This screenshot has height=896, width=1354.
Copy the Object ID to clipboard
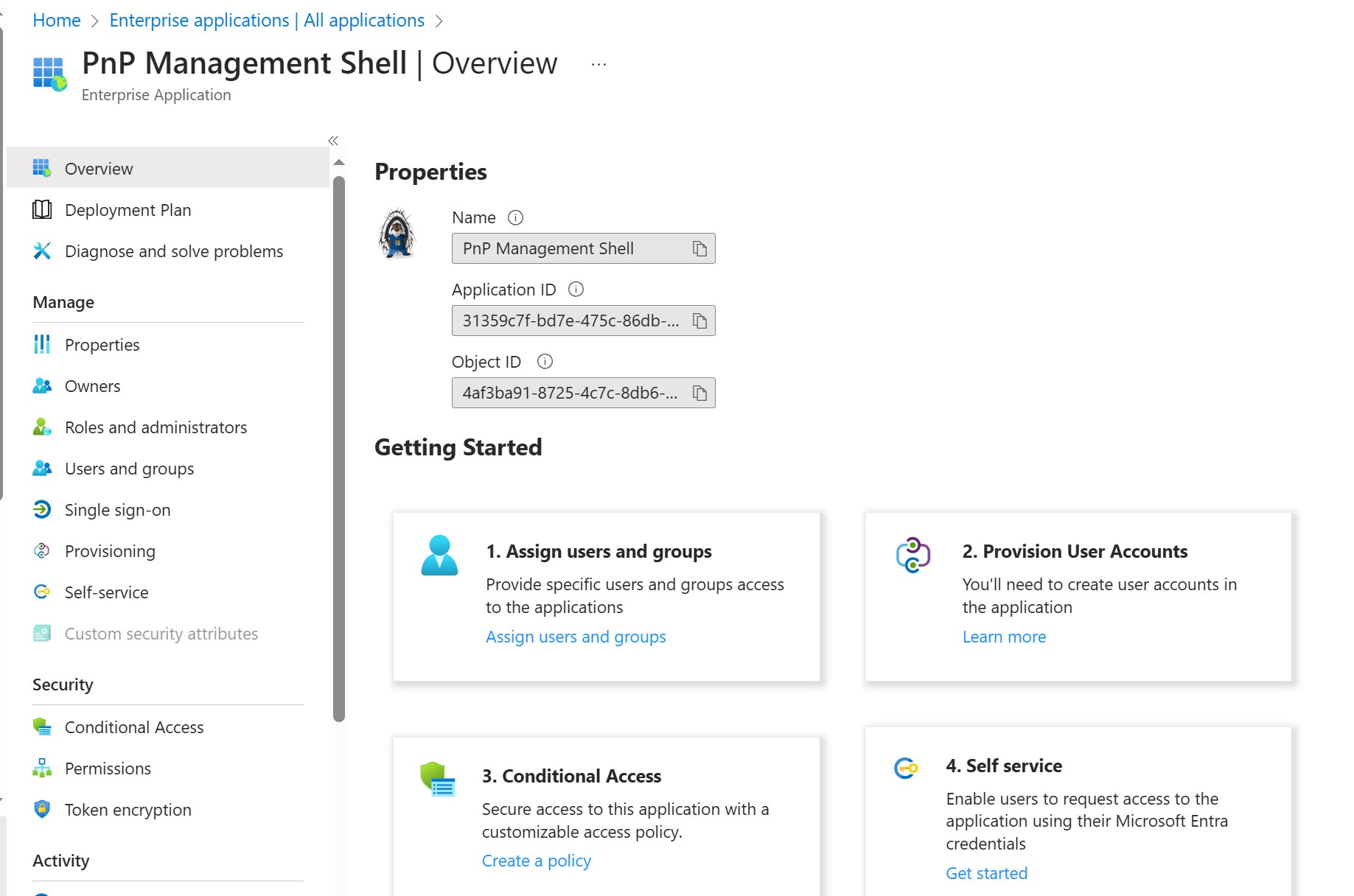(x=699, y=393)
